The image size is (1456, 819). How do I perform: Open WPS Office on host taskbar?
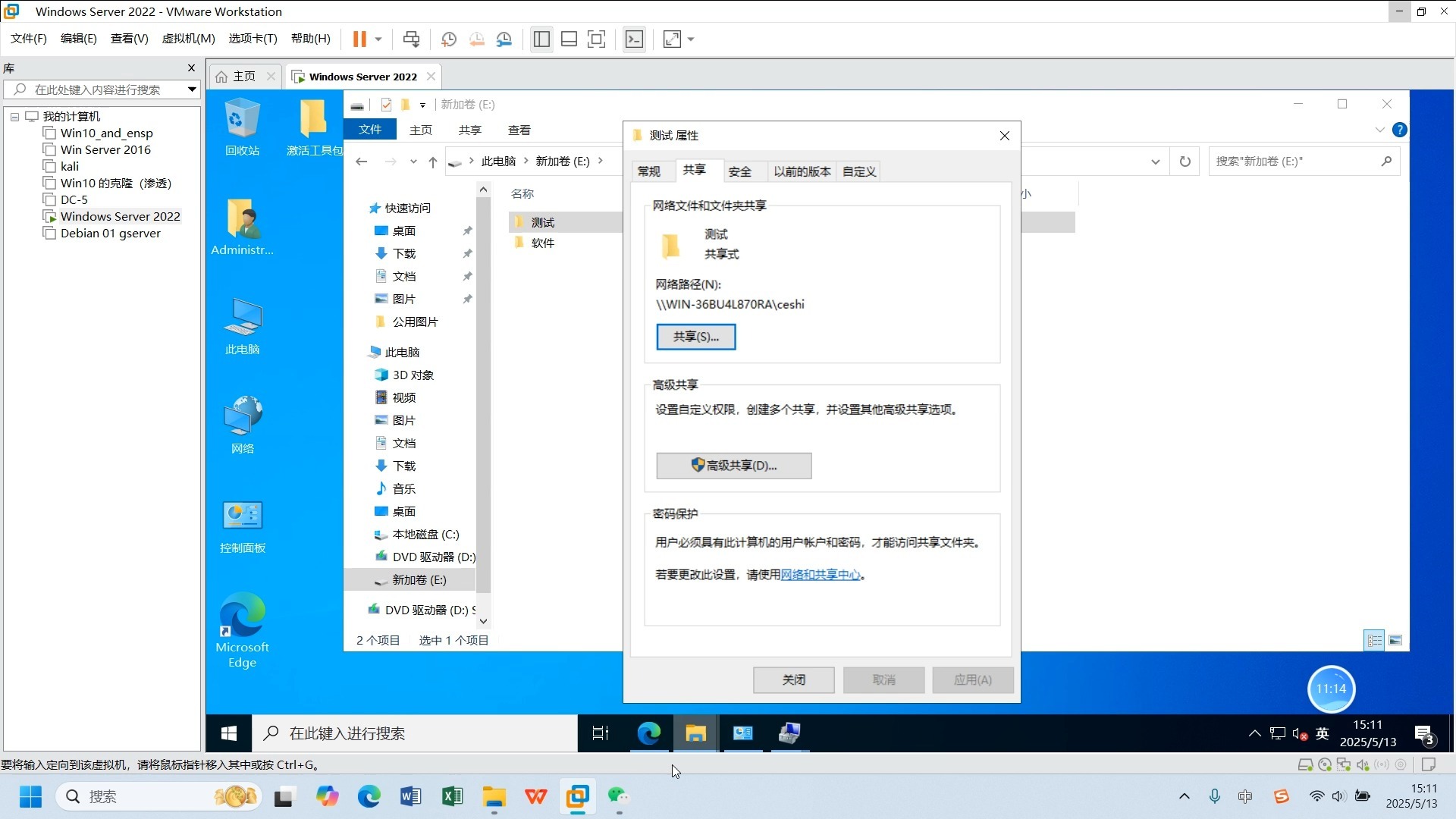click(536, 797)
